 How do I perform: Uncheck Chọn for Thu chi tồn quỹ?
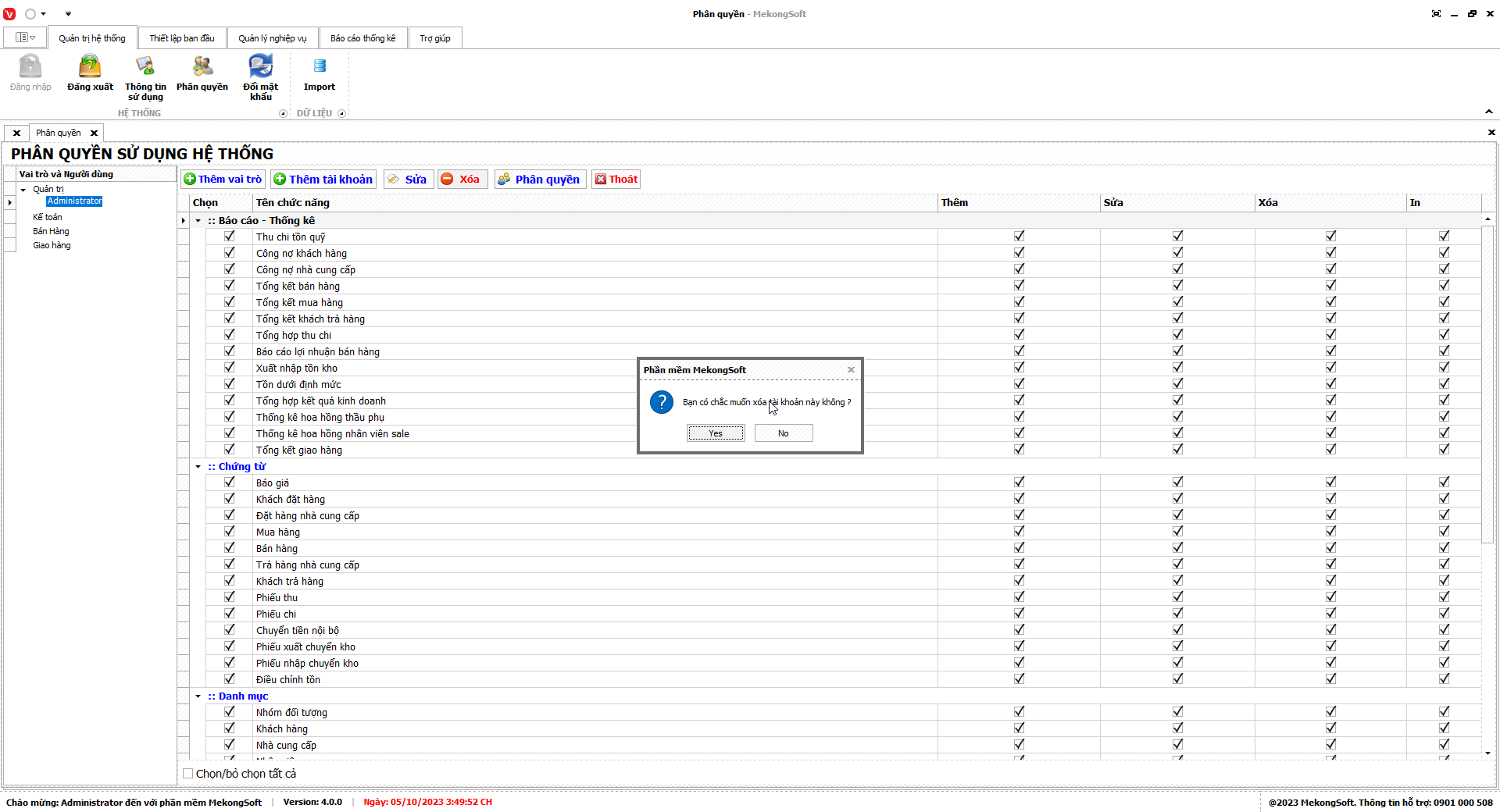pyautogui.click(x=230, y=236)
